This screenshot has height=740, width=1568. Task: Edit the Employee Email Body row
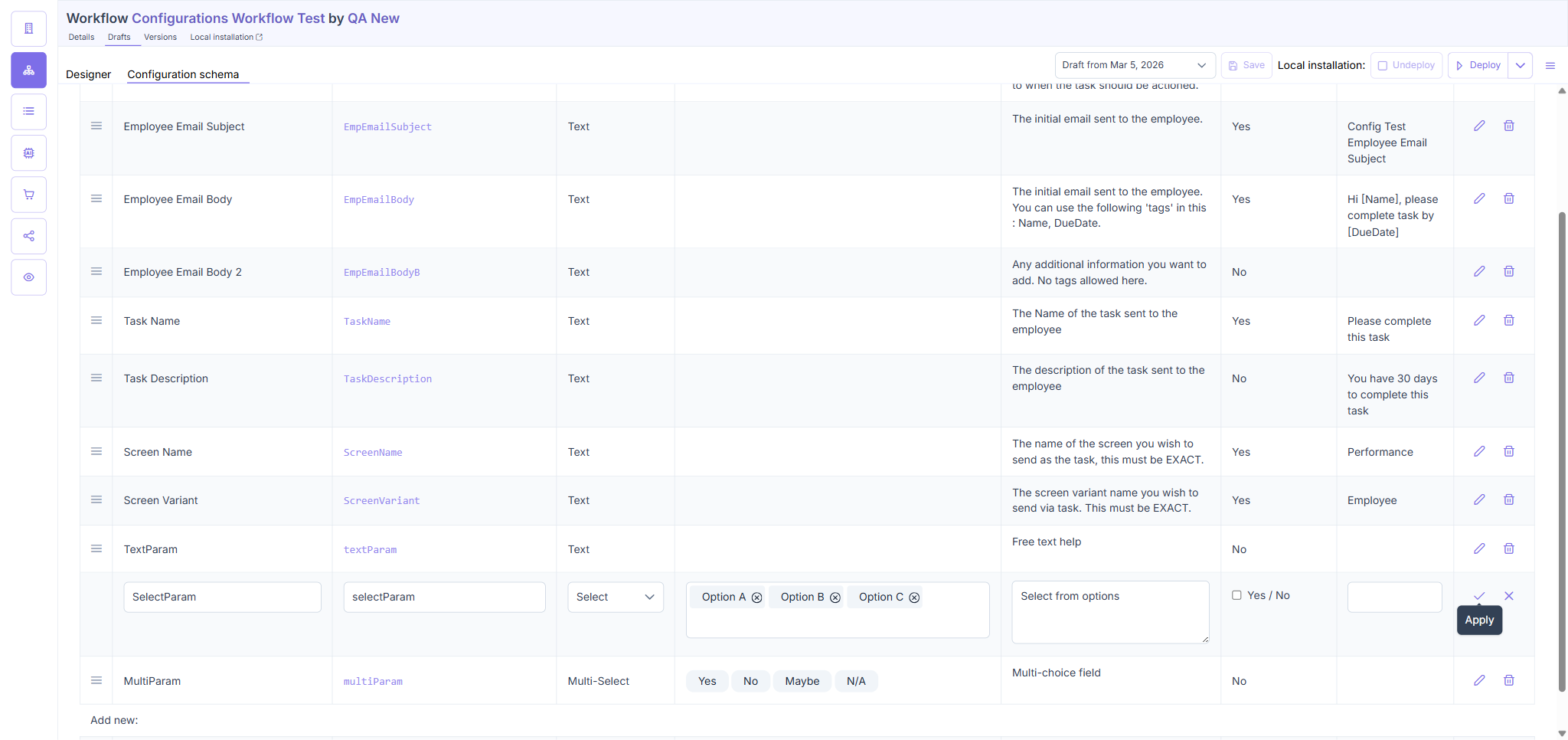pyautogui.click(x=1479, y=198)
